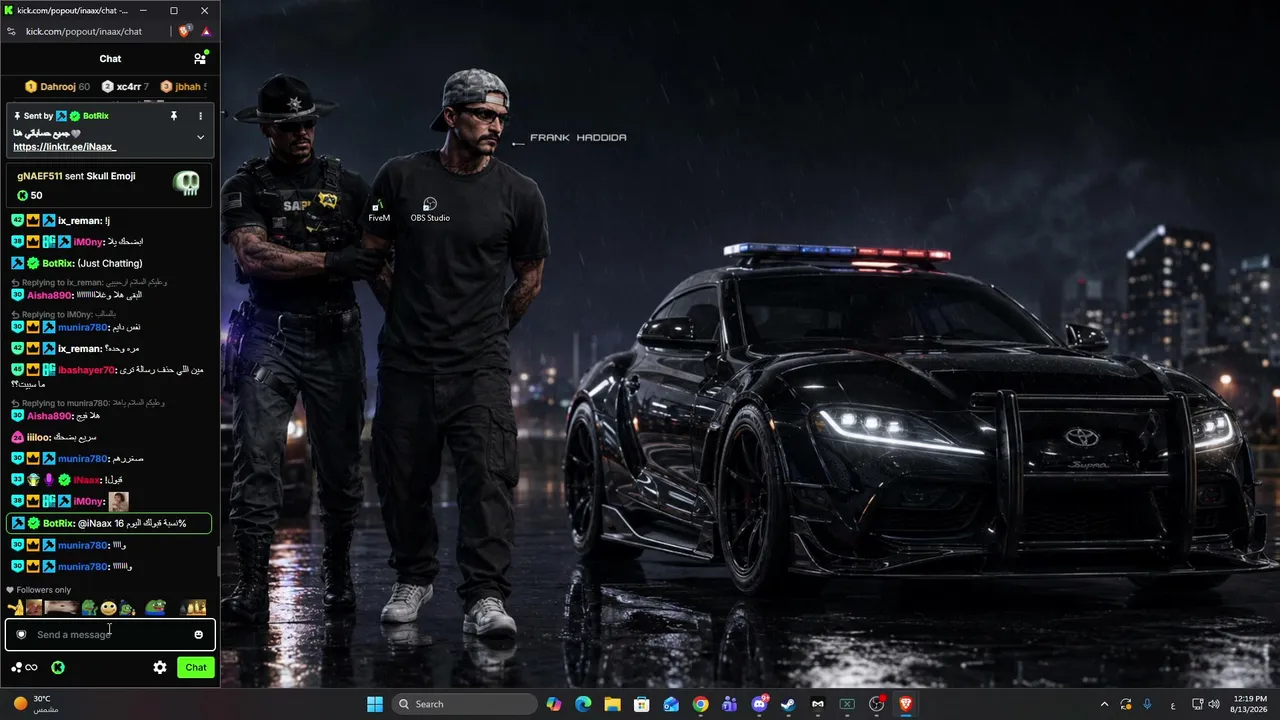
Task: Click the kick.com popout address bar URL
Action: 84,31
